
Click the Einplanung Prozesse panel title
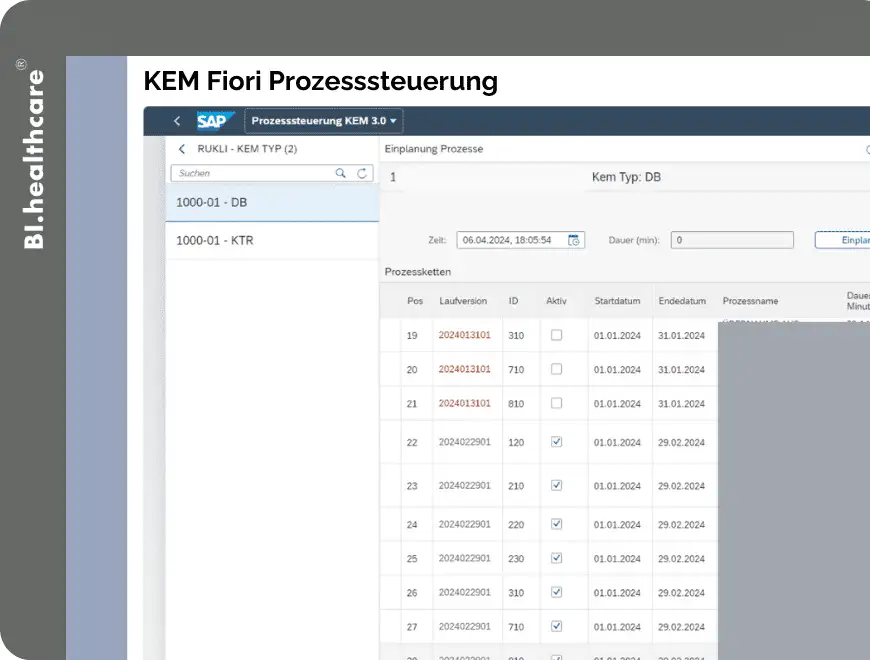tap(434, 149)
